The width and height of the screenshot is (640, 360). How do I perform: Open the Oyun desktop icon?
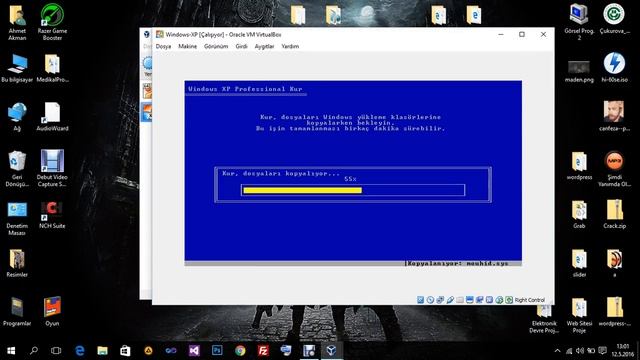(x=52, y=312)
